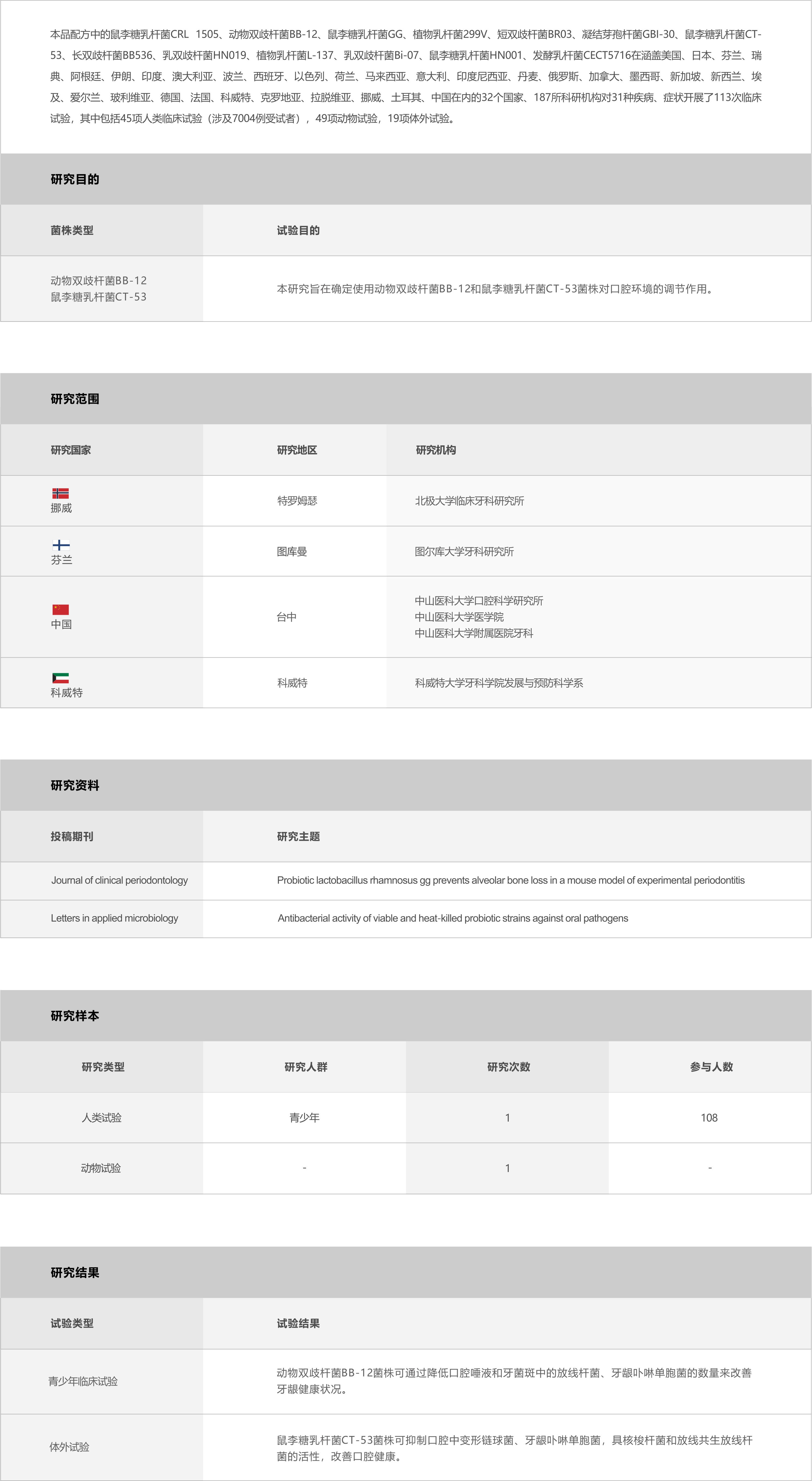The image size is (812, 1481).
Task: Click the 投稿期刊 column header
Action: coord(72,836)
